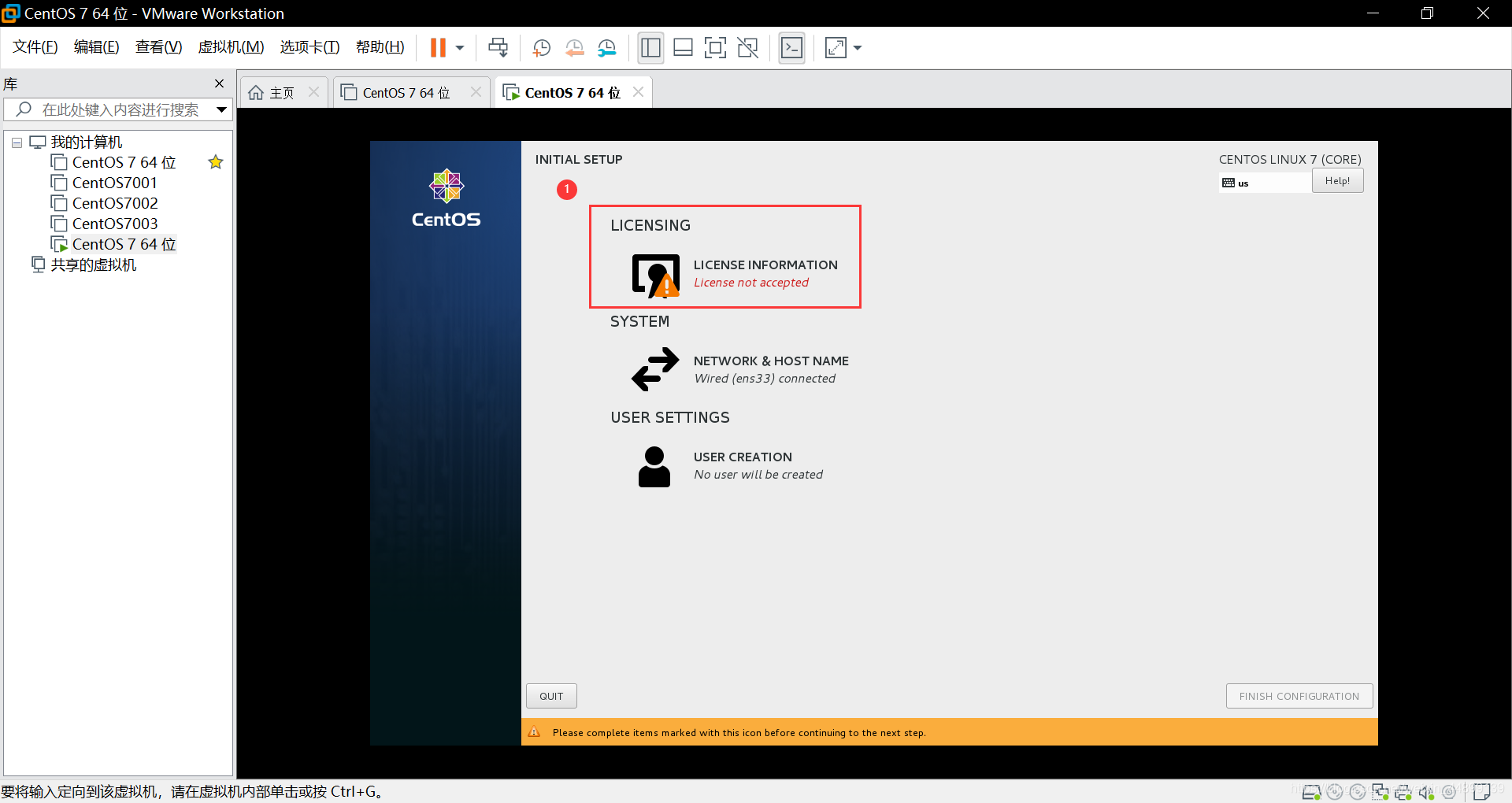1512x803 pixels.
Task: Toggle Unity mode icon
Action: point(747,48)
